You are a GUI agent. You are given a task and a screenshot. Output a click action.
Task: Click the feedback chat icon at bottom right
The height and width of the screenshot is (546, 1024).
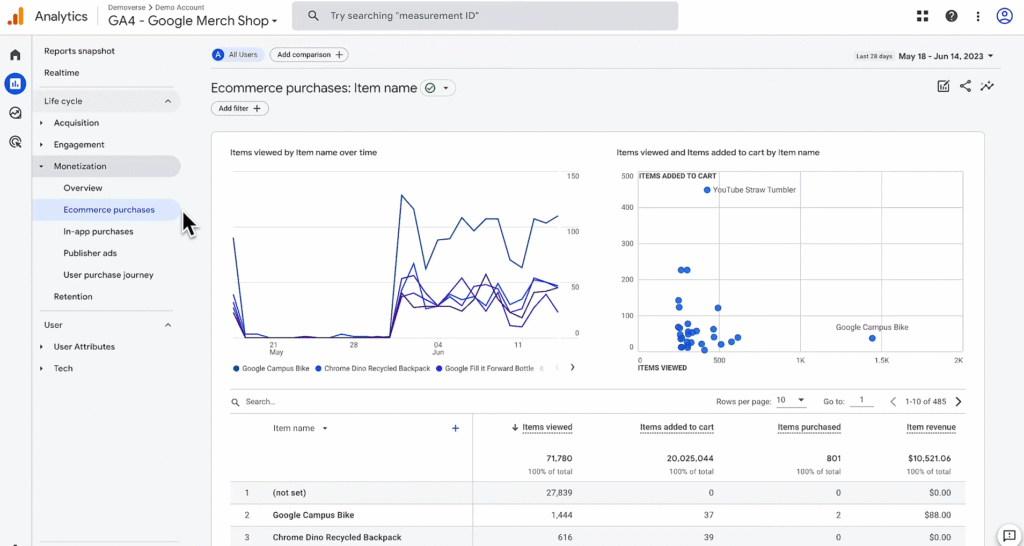pos(1009,535)
